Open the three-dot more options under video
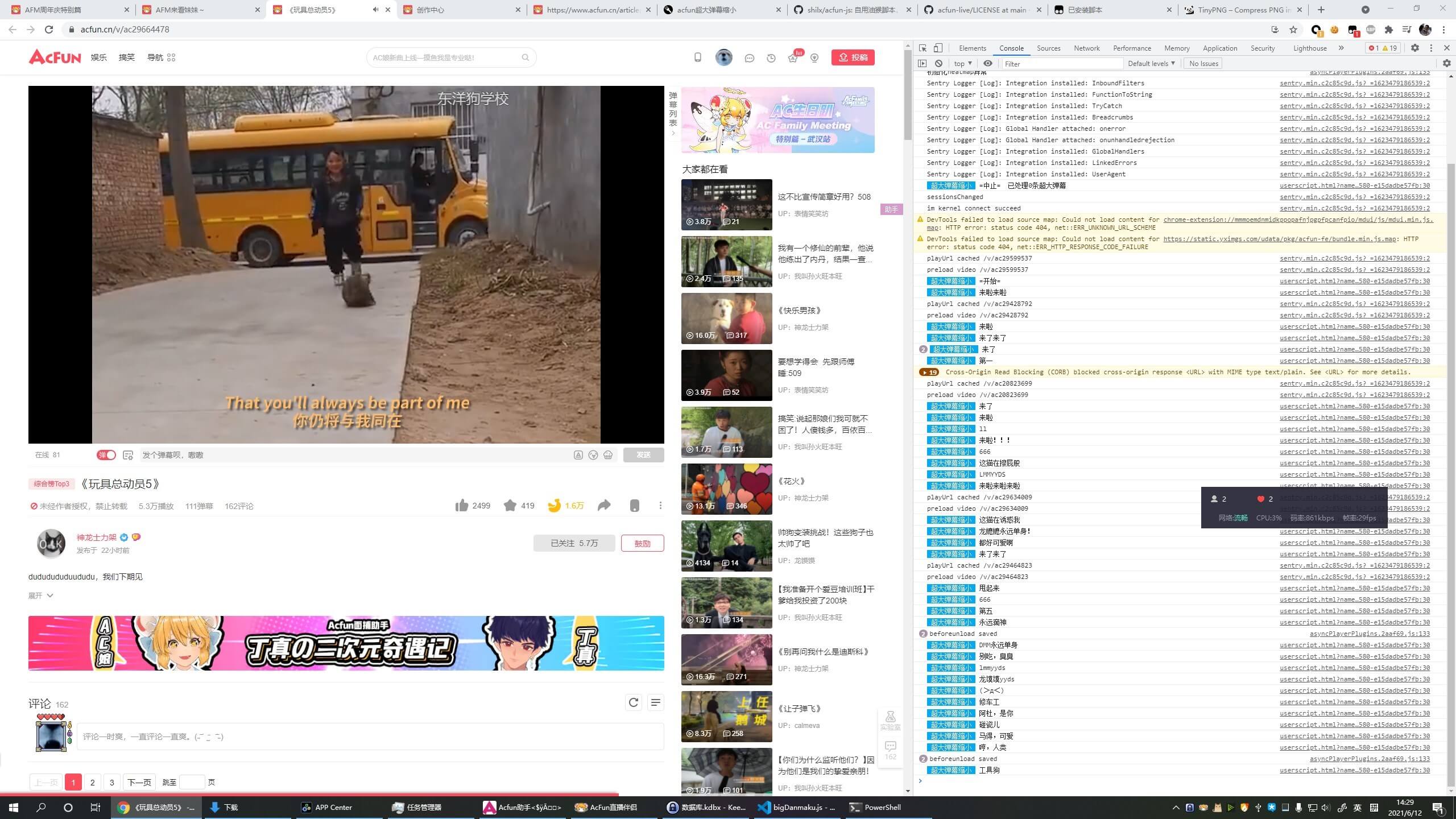 (660, 506)
